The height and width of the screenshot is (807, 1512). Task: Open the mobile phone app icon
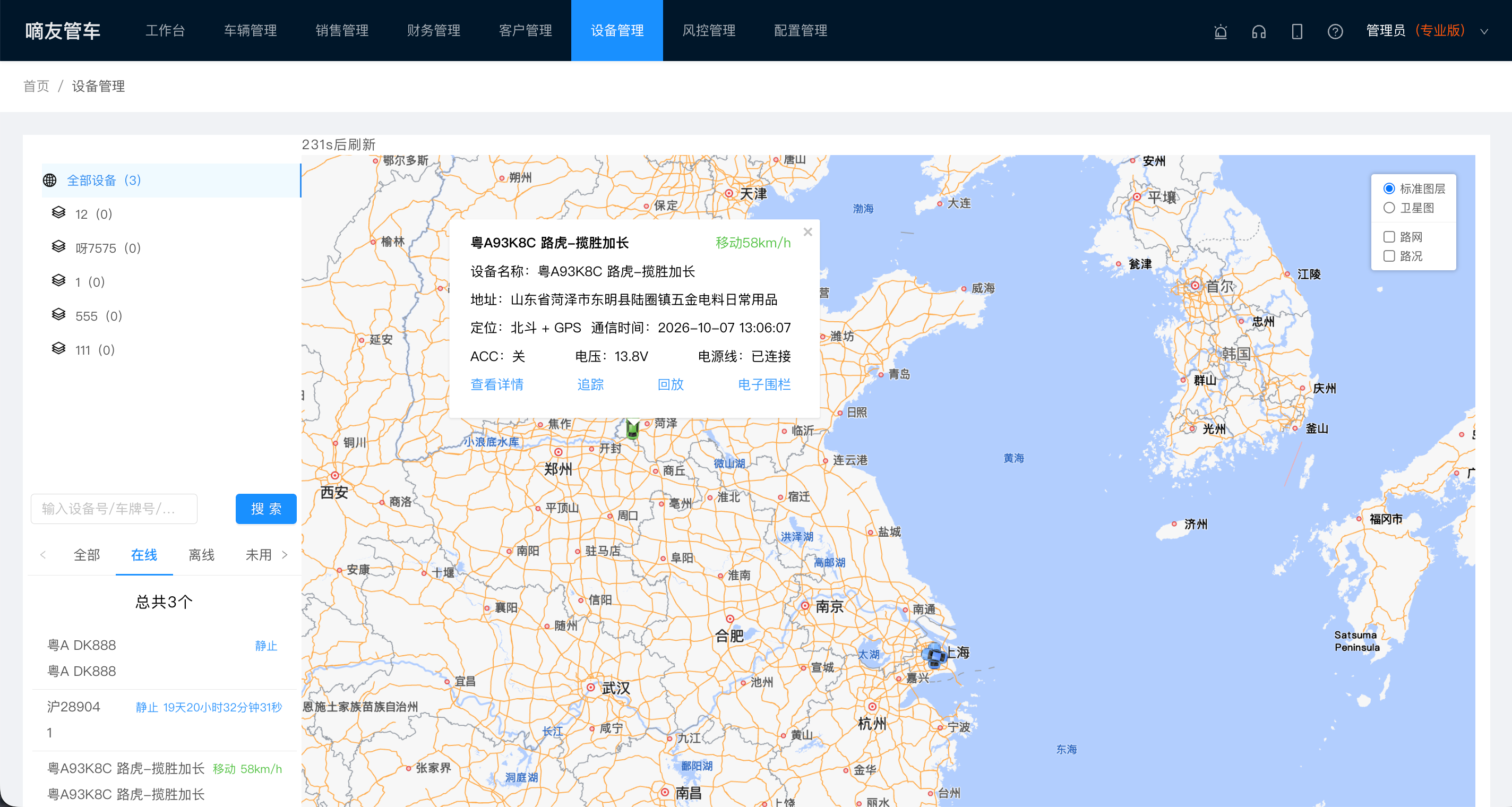[1297, 31]
